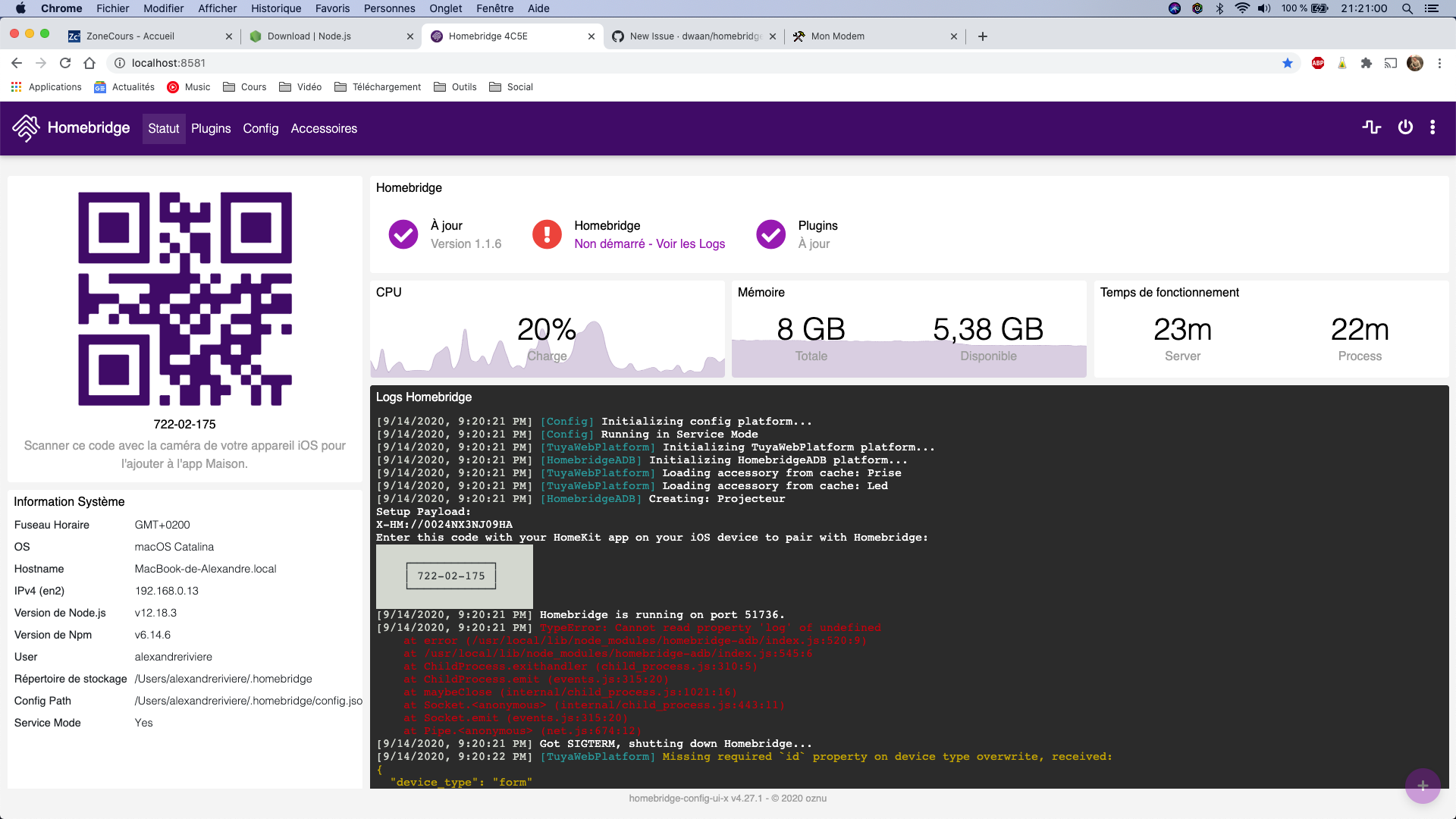Navigate back in Chrome
This screenshot has width=1456, height=819.
[x=17, y=63]
